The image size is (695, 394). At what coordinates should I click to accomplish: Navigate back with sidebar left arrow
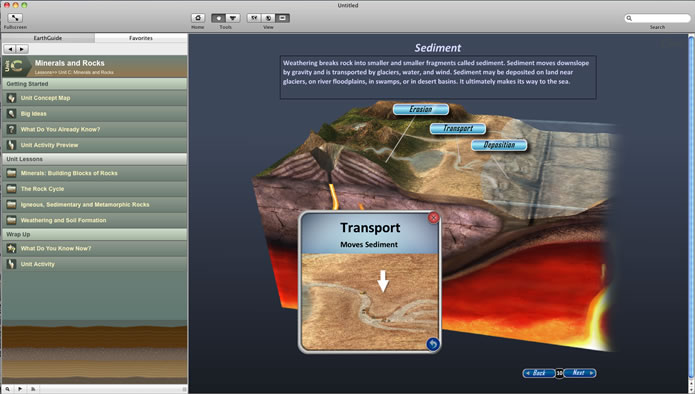click(x=10, y=49)
